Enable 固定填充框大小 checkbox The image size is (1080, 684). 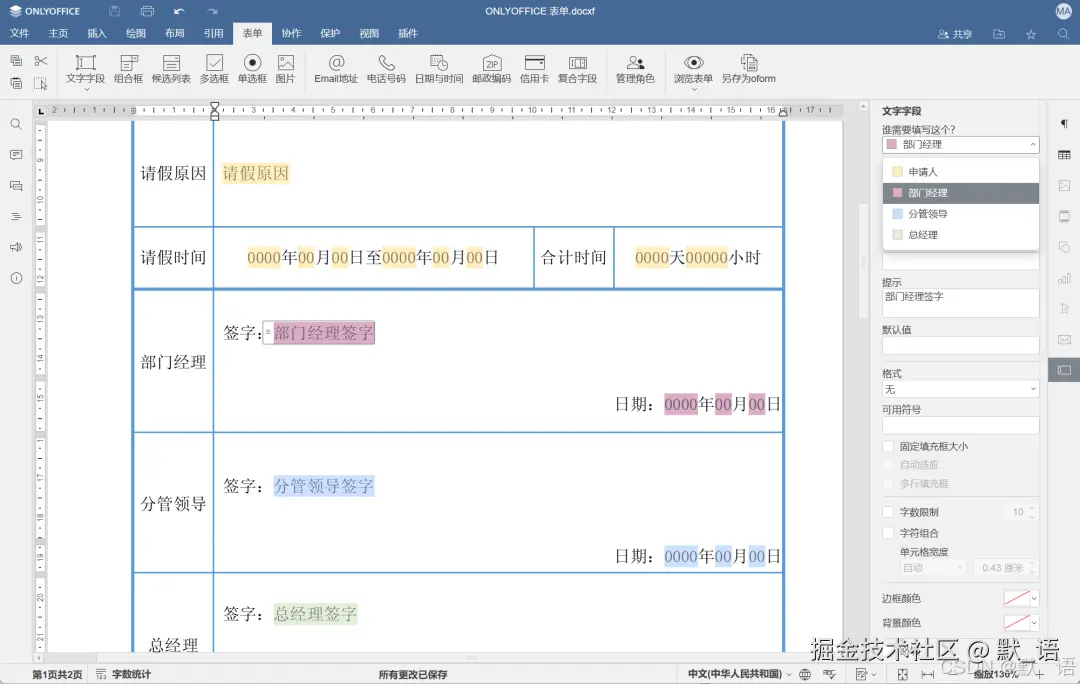click(889, 446)
